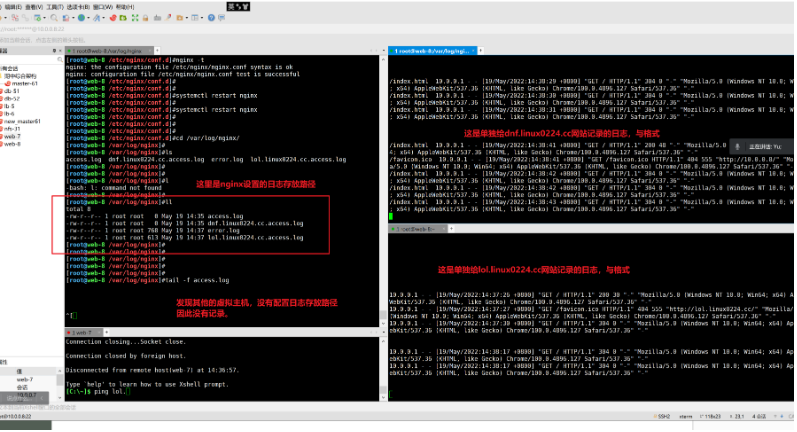Open dropdown arrow beside orange folder icon

coord(187,18)
